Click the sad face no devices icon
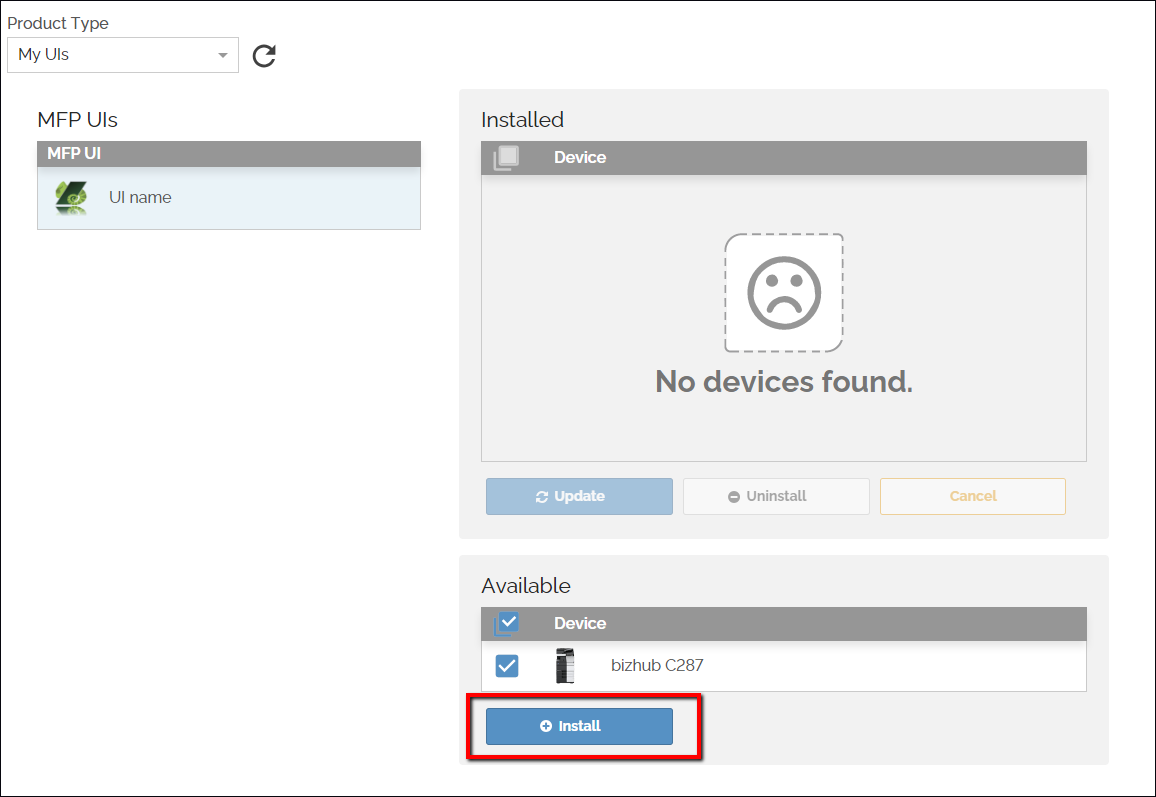Image resolution: width=1156 pixels, height=797 pixels. pyautogui.click(x=783, y=292)
